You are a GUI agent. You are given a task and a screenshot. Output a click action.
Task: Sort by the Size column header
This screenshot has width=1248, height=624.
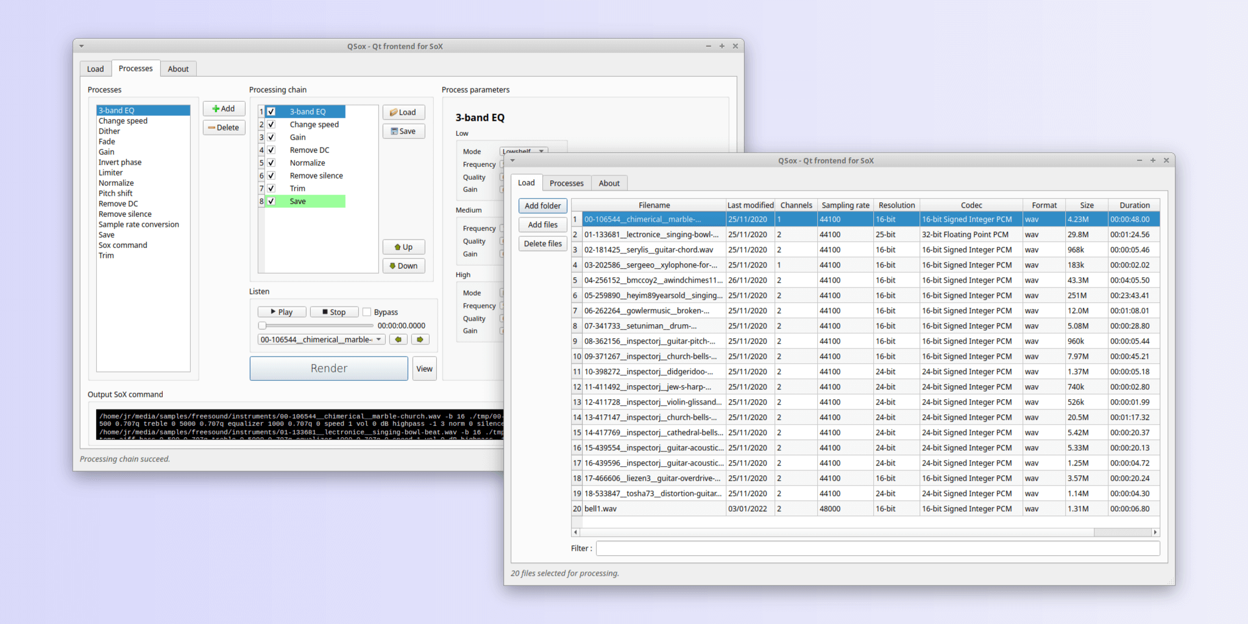point(1086,205)
